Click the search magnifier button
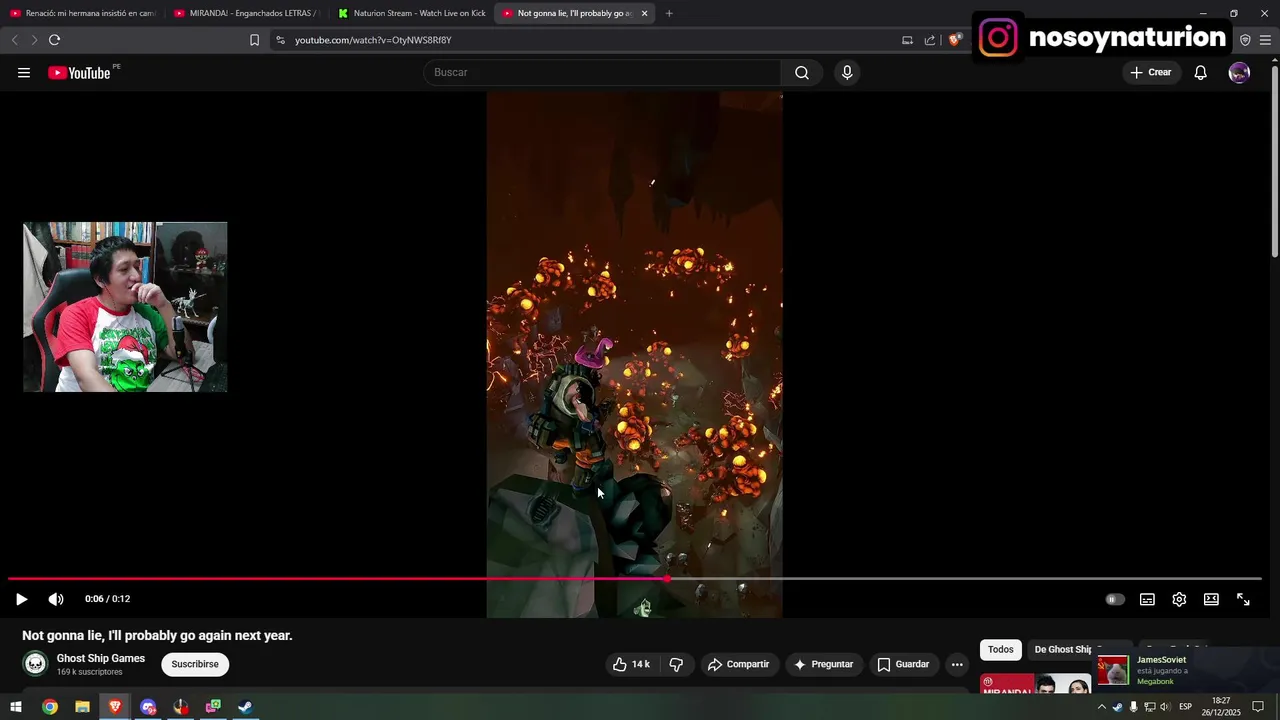 802,73
